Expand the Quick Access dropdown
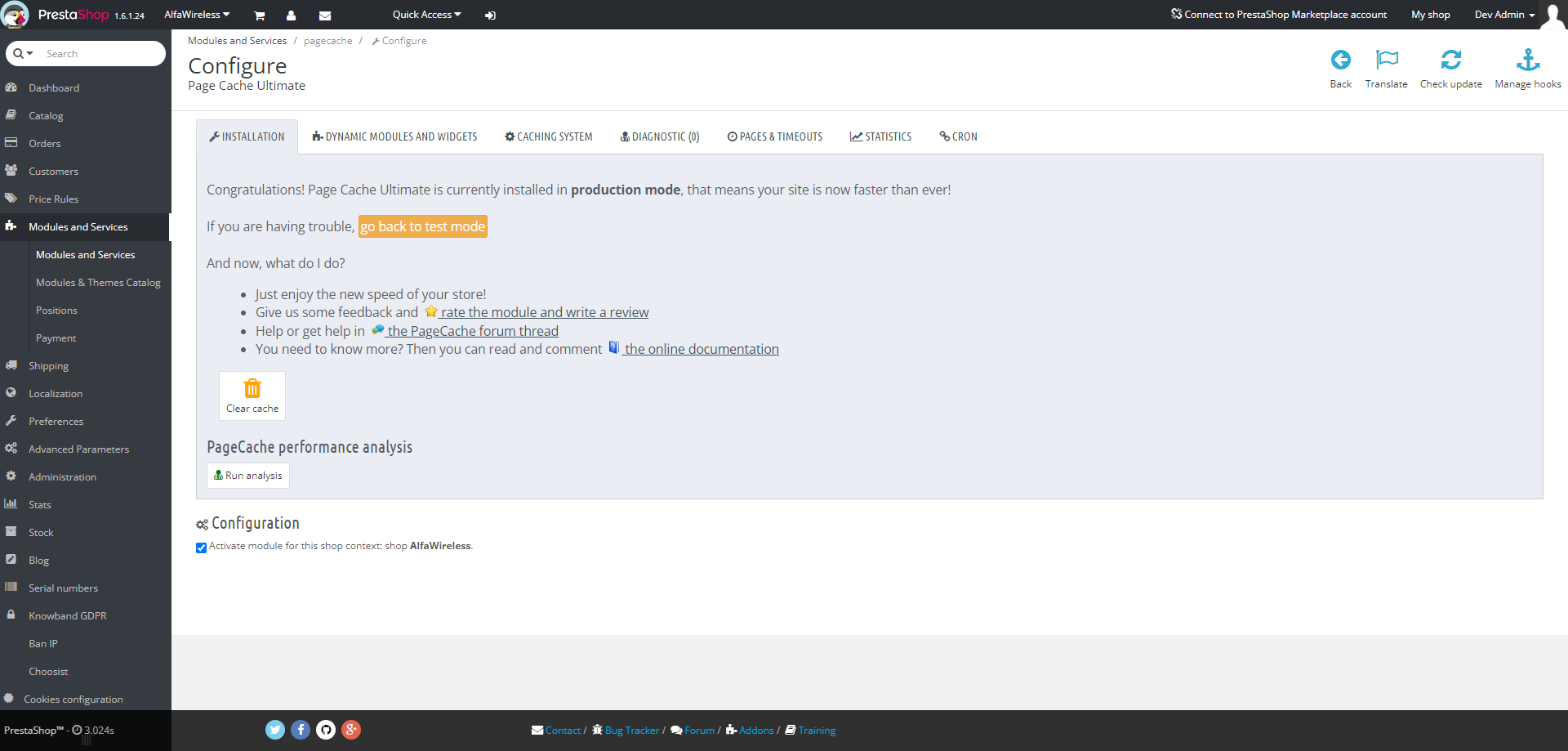This screenshot has width=1568, height=751. click(426, 15)
